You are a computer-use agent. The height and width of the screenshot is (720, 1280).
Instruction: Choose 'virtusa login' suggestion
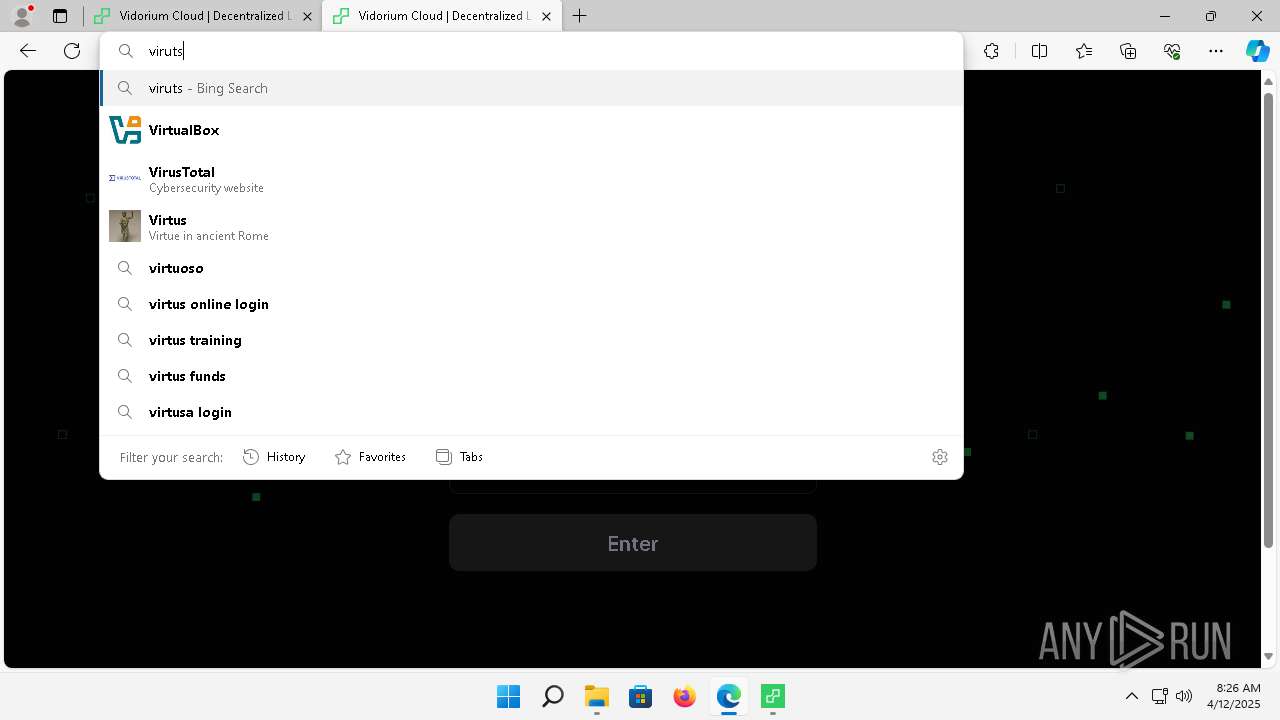pos(531,412)
